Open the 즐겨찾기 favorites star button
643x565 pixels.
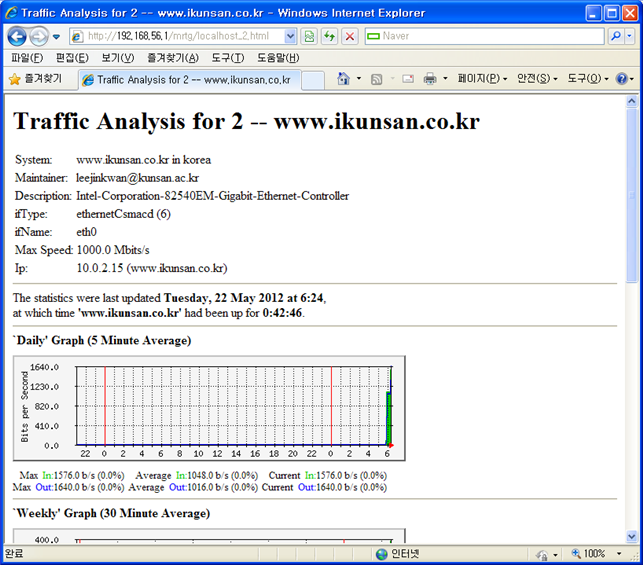(36, 78)
